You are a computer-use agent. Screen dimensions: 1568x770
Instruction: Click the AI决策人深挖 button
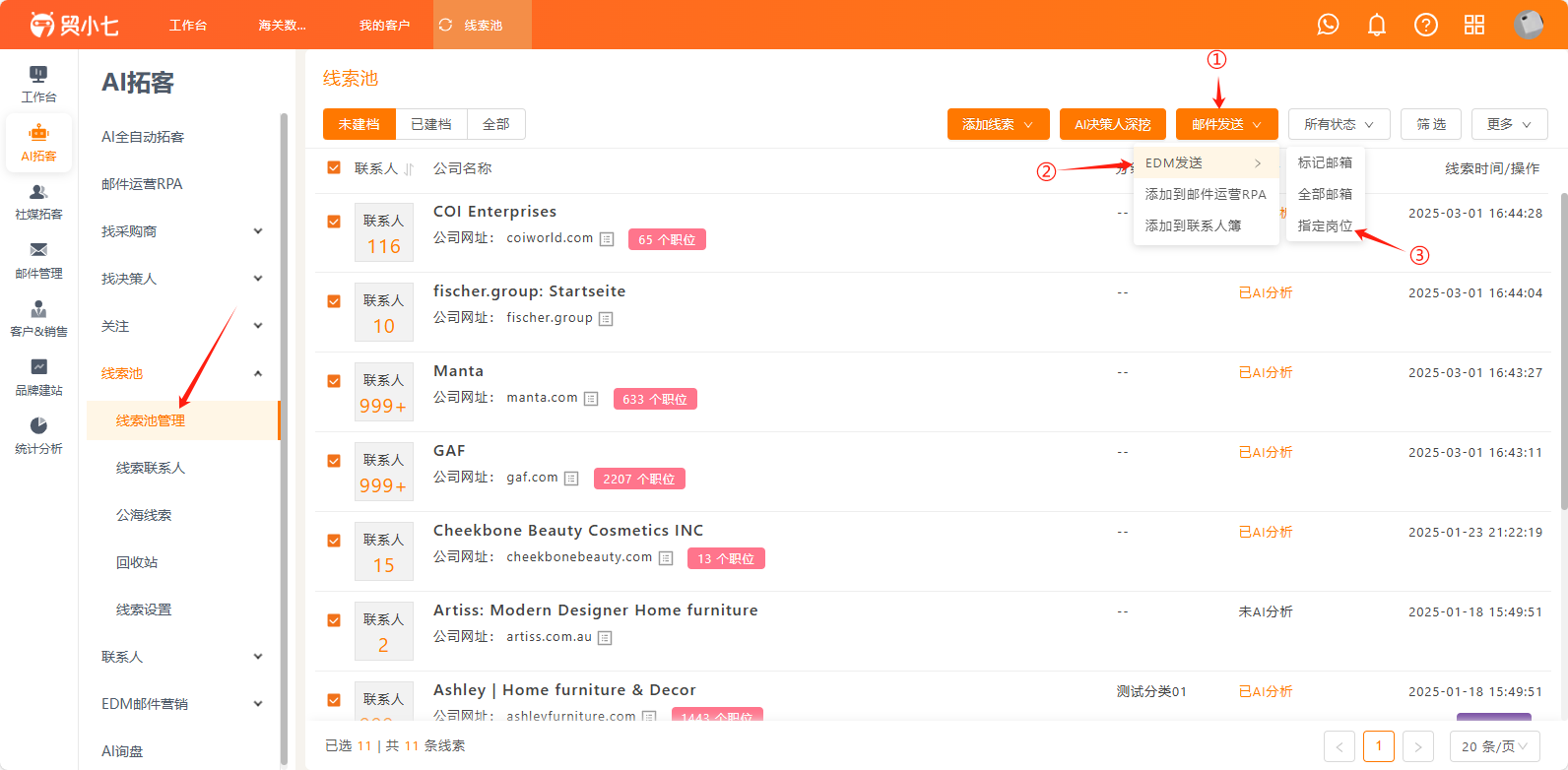[x=1113, y=124]
